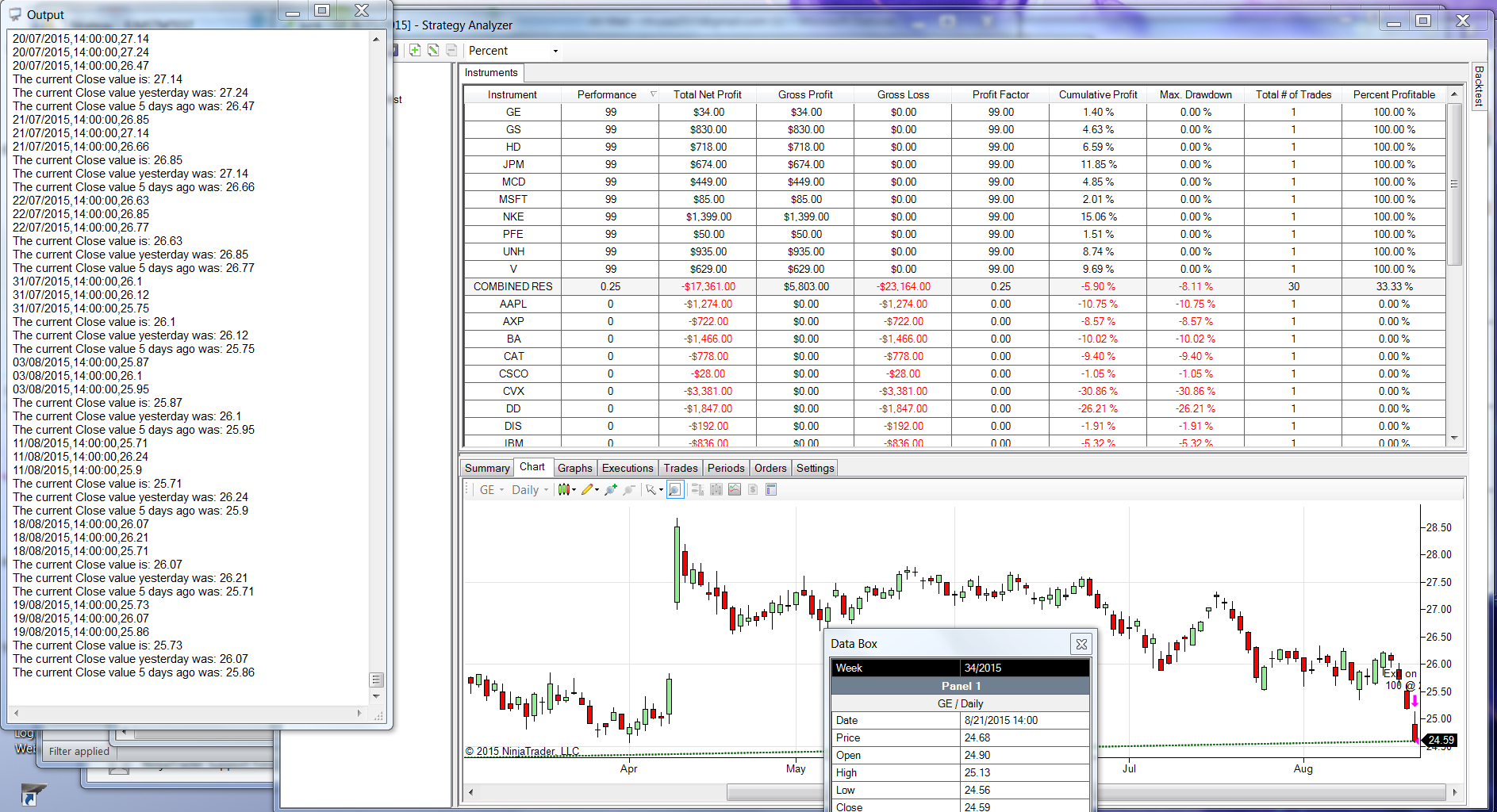The image size is (1497, 812).
Task: Sort by Instrument column header
Action: click(512, 94)
